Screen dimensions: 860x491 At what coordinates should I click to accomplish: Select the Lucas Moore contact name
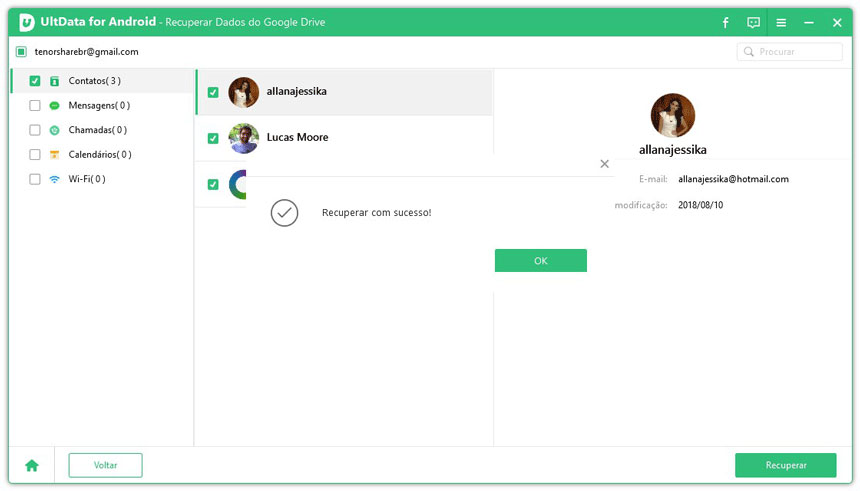tap(297, 137)
